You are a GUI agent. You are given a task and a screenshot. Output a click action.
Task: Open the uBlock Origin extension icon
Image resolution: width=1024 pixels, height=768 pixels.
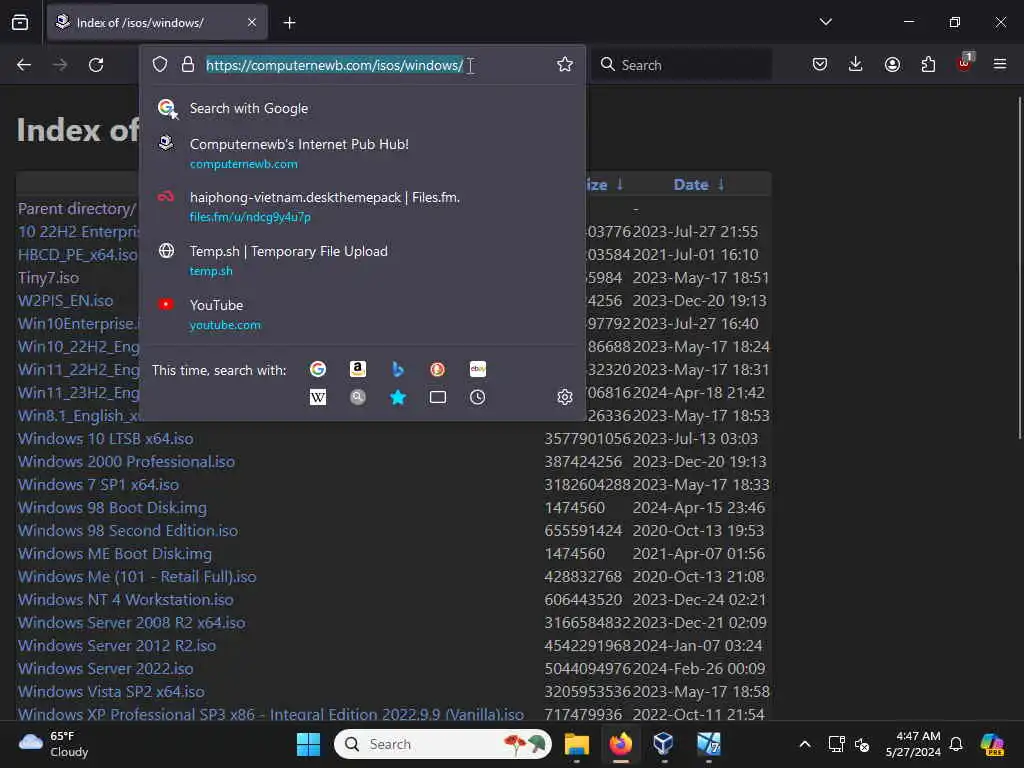(x=964, y=63)
